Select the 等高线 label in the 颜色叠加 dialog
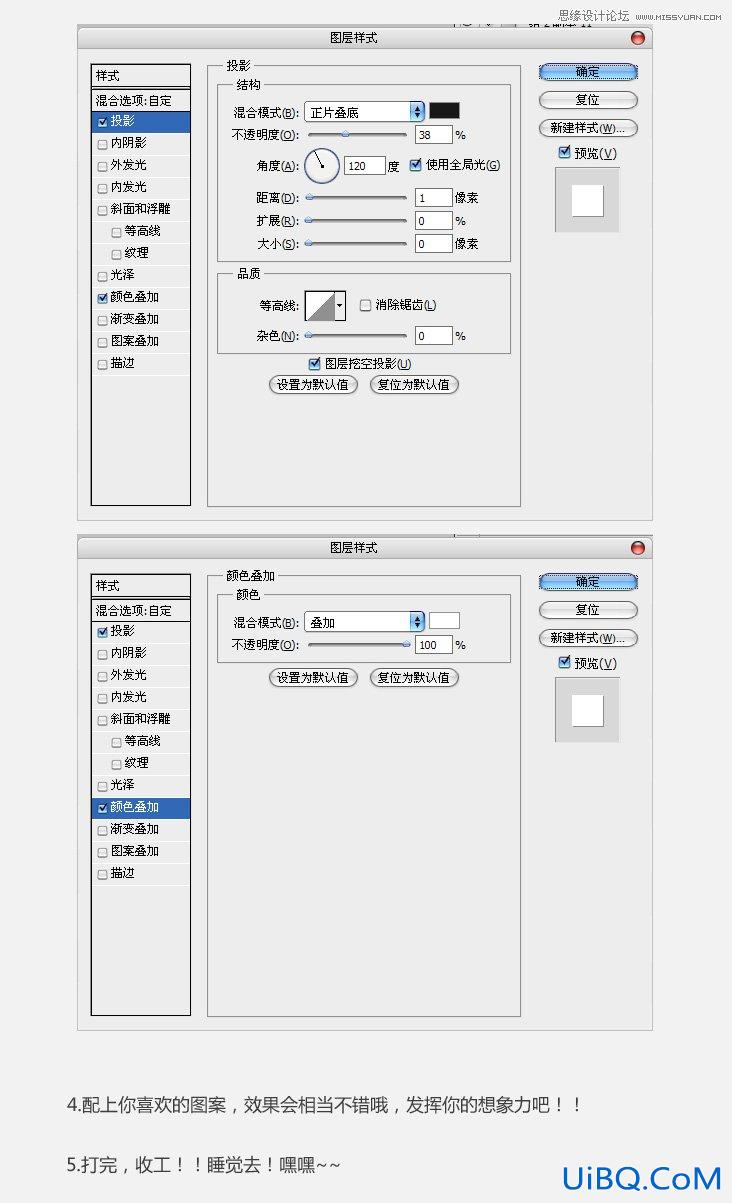This screenshot has width=732, height=1203. click(143, 741)
